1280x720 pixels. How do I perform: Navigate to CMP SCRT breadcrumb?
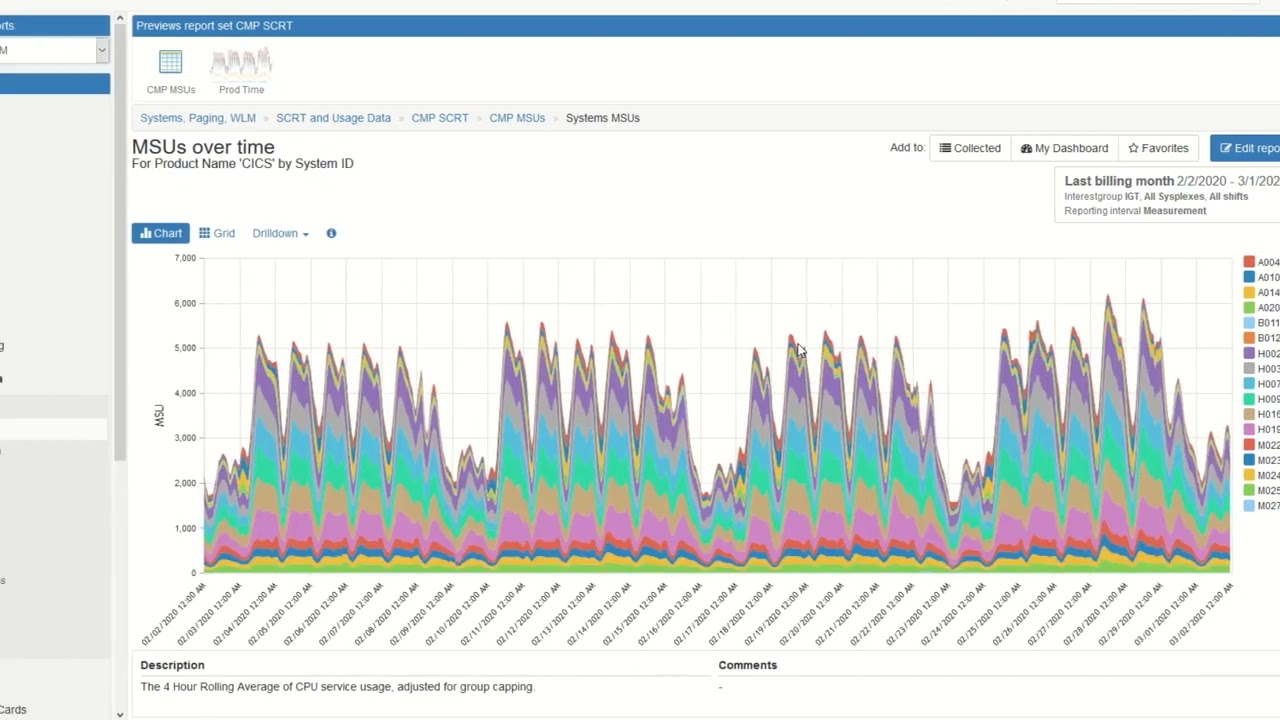[x=440, y=118]
